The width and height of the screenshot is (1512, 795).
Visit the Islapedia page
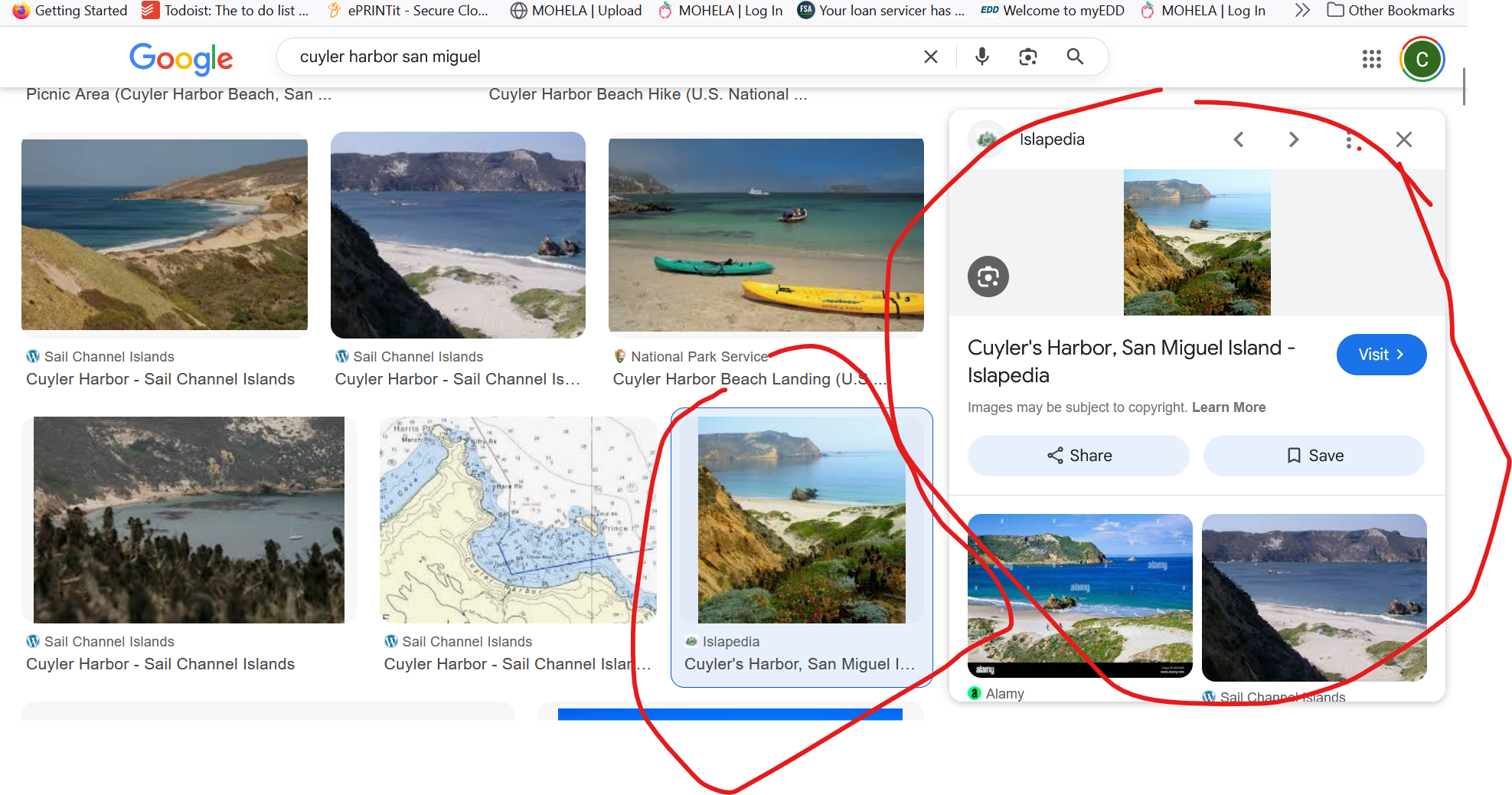point(1380,355)
